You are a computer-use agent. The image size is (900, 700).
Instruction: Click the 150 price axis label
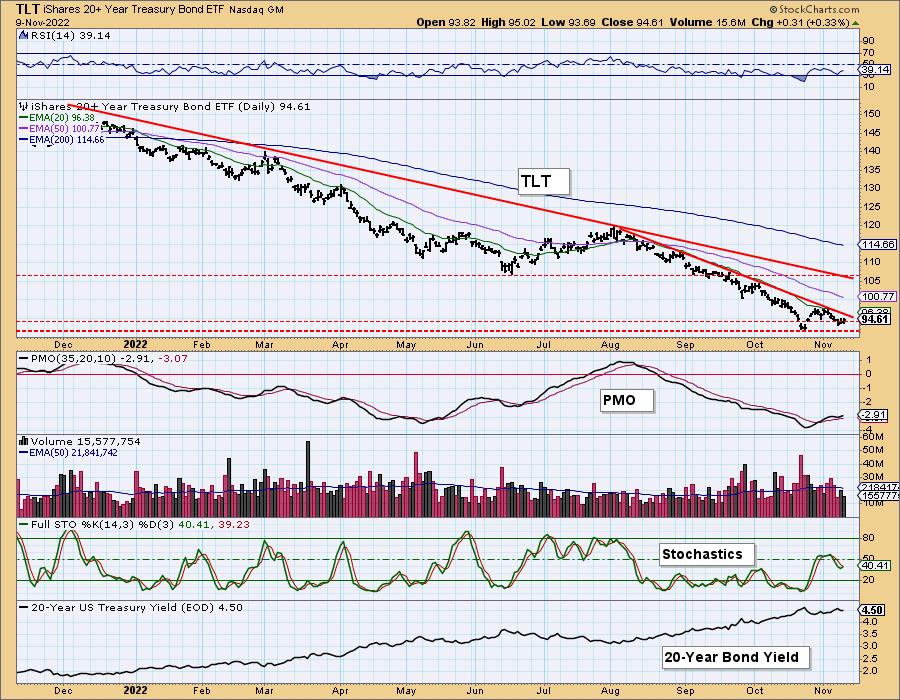coord(872,114)
